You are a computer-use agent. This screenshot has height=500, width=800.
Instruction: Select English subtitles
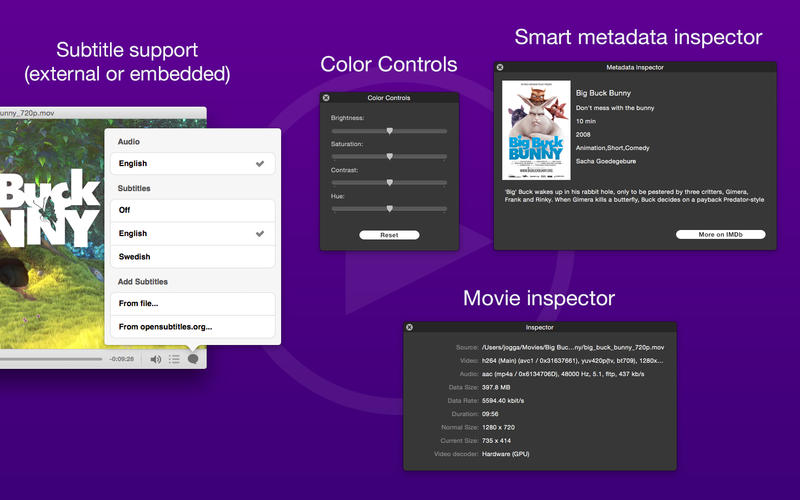coord(192,233)
